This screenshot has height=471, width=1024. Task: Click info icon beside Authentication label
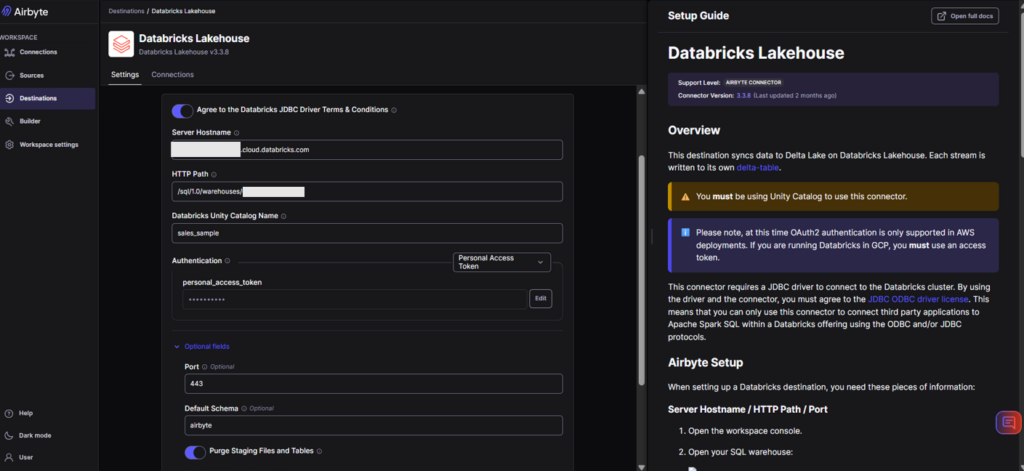tap(227, 261)
